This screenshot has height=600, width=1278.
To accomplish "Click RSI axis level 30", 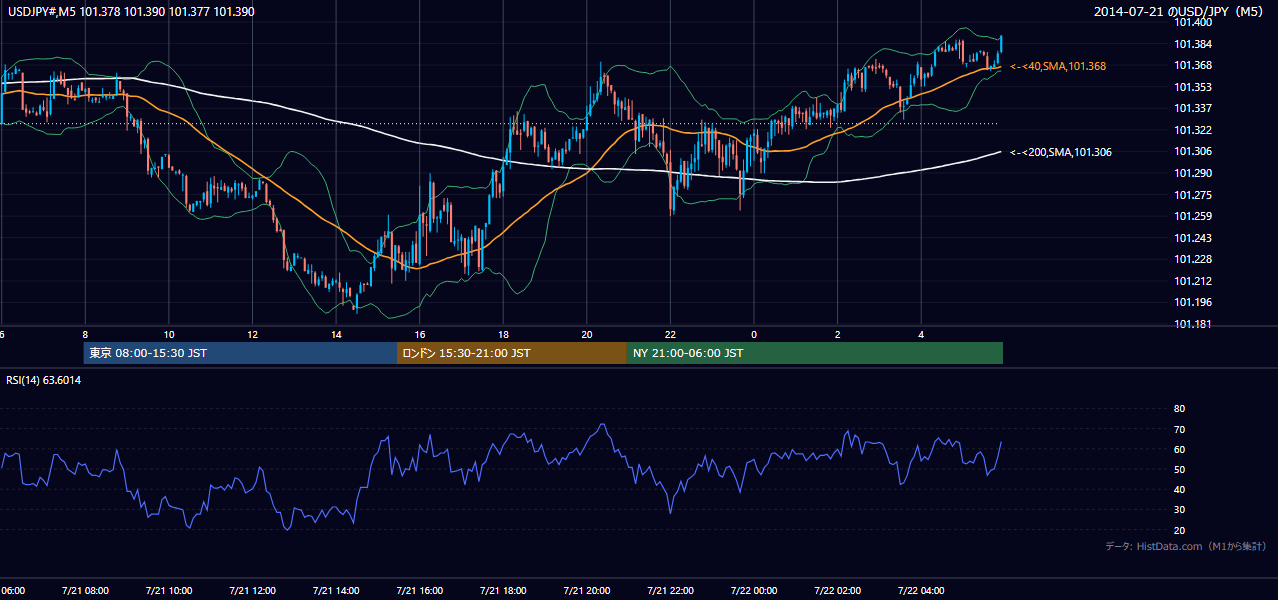I will pos(1179,510).
